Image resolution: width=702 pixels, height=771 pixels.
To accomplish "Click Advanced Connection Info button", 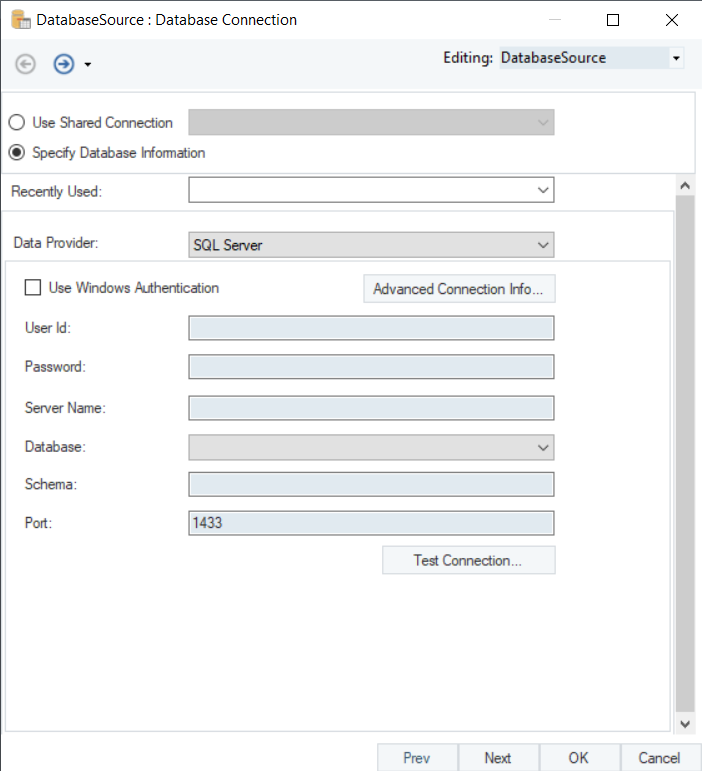I will click(x=458, y=289).
